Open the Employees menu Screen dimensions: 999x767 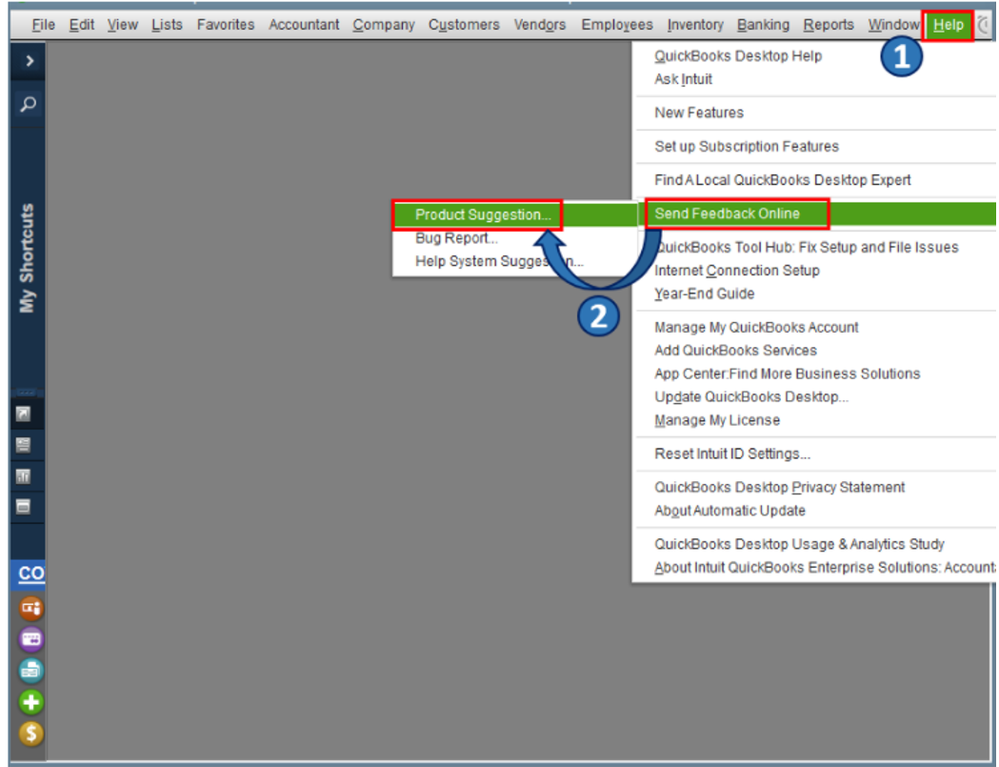pyautogui.click(x=617, y=25)
